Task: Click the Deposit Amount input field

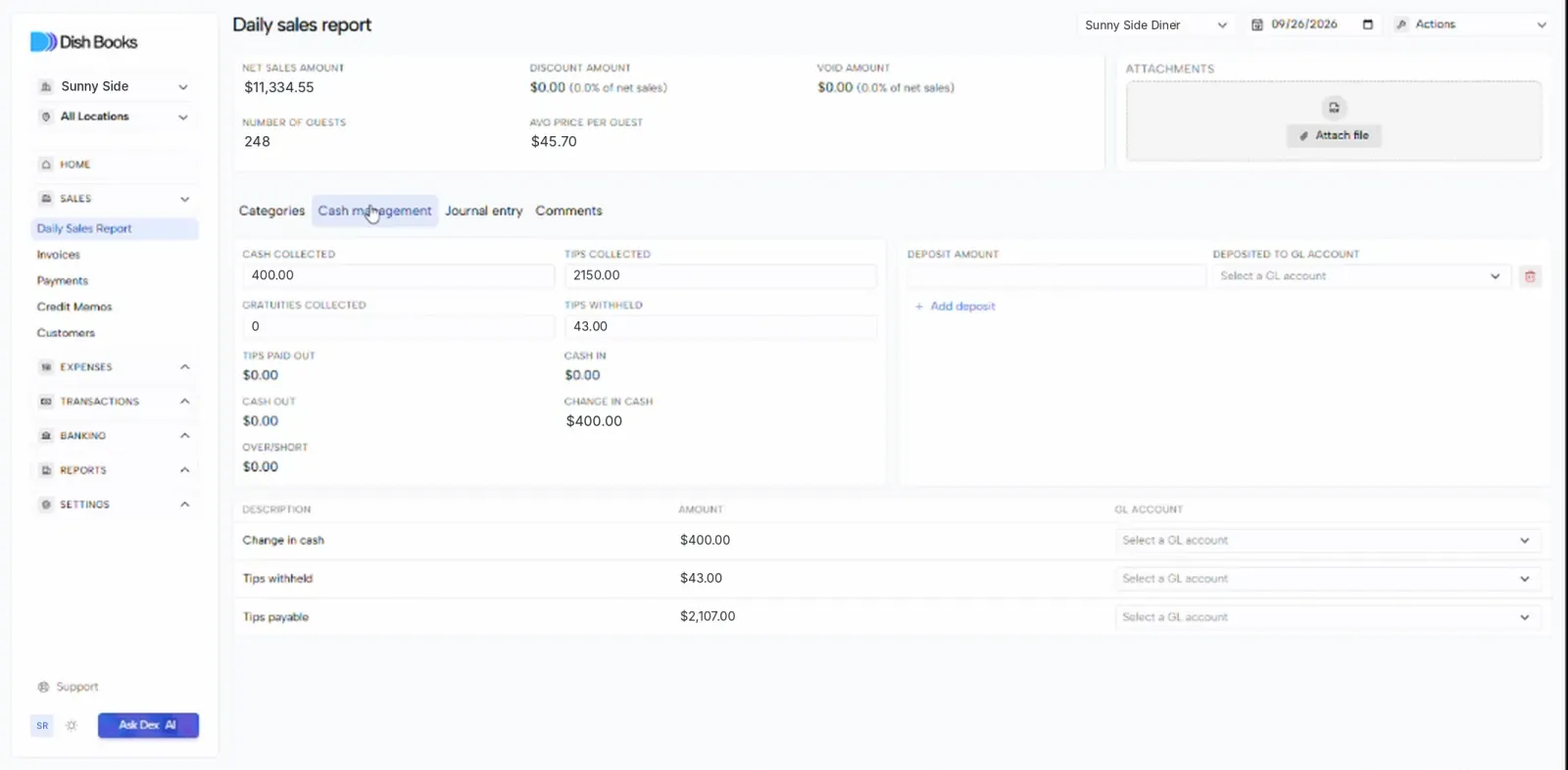Action: tap(1056, 276)
